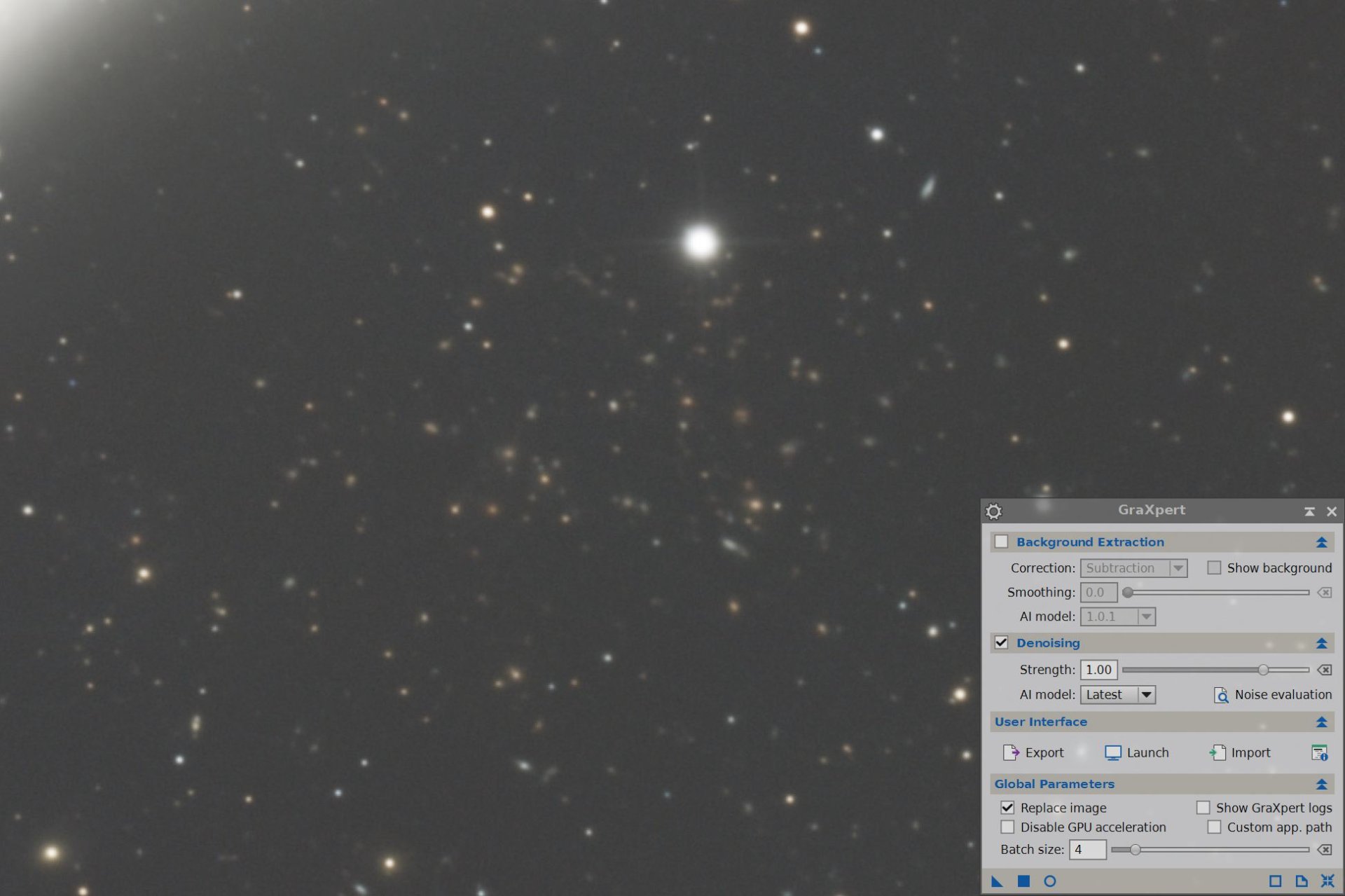Image resolution: width=1345 pixels, height=896 pixels.
Task: Open the documentation browse icon
Action: point(1301,881)
